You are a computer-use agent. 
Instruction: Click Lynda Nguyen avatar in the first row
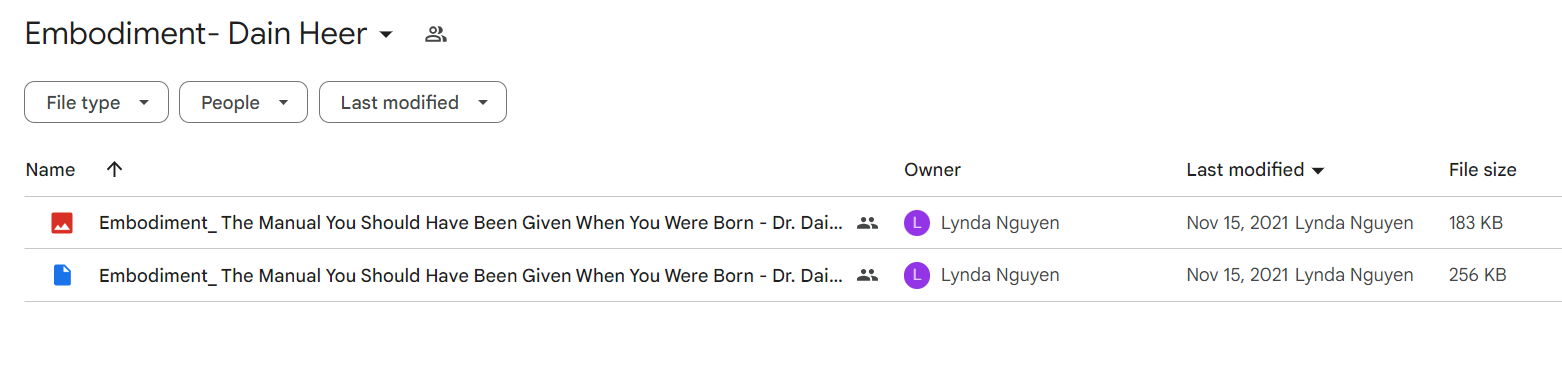tap(916, 223)
